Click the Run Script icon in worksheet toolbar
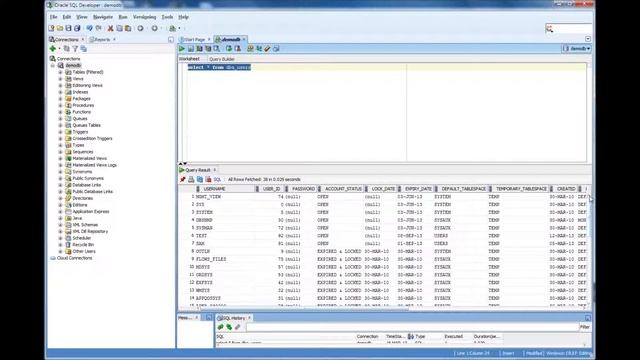Viewport: 640px width, 360px height. pyautogui.click(x=191, y=49)
